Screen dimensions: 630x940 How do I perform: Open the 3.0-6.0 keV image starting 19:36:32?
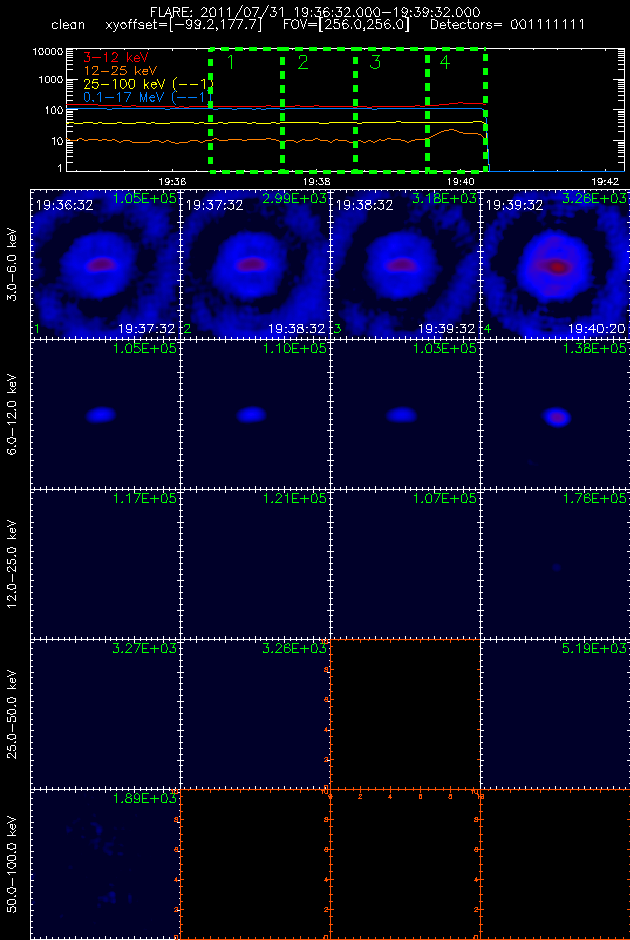click(x=104, y=264)
